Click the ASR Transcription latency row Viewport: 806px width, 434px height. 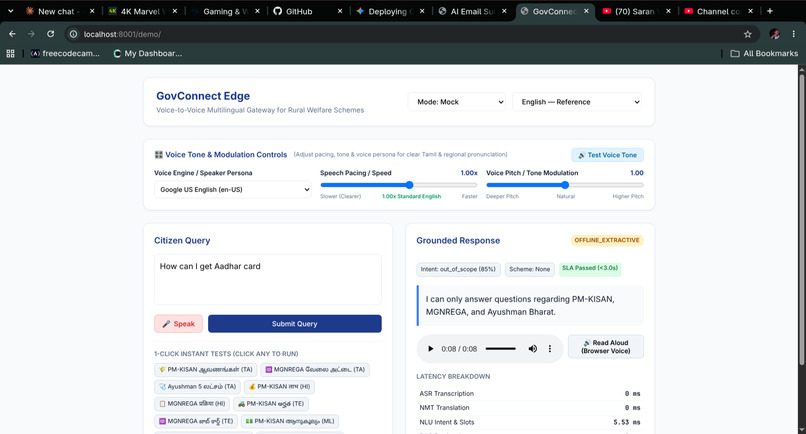point(529,393)
